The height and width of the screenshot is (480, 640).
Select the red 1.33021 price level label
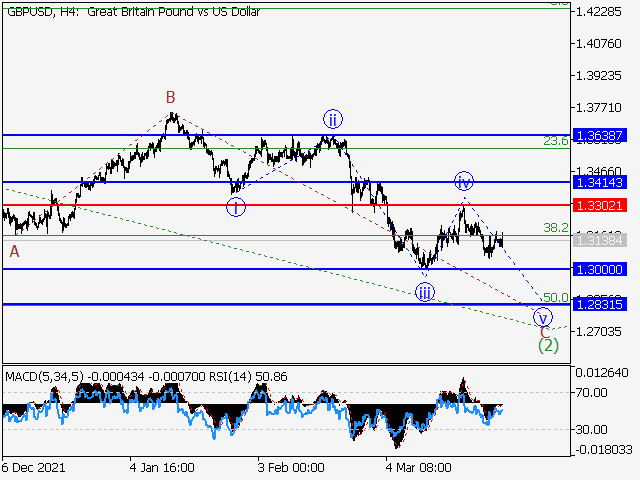[600, 205]
